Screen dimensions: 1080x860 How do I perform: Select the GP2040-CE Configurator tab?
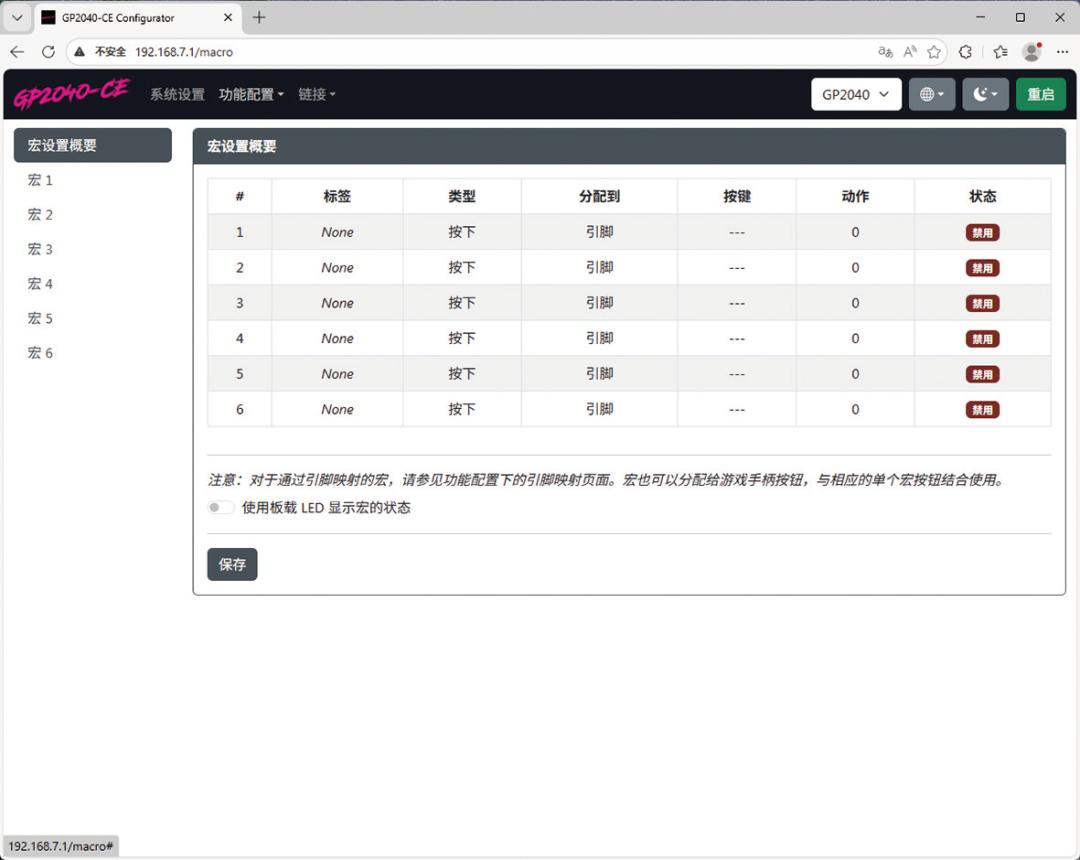(x=138, y=18)
